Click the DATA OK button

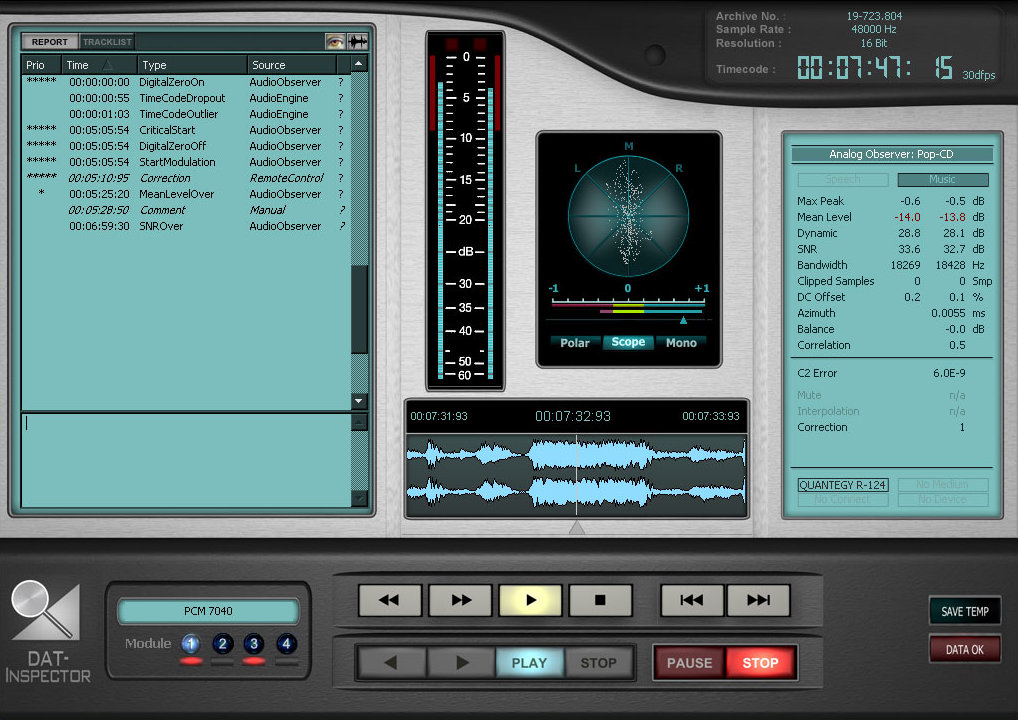964,649
